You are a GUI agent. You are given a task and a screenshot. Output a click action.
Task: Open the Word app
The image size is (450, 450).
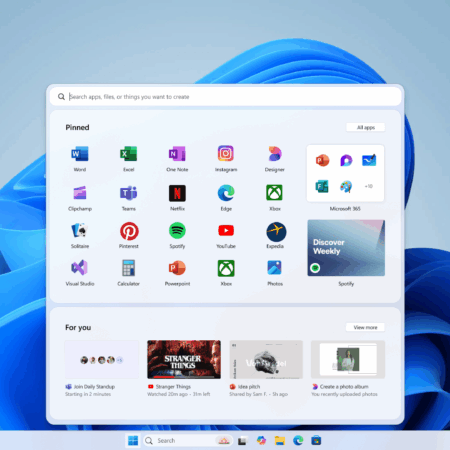[x=80, y=155]
